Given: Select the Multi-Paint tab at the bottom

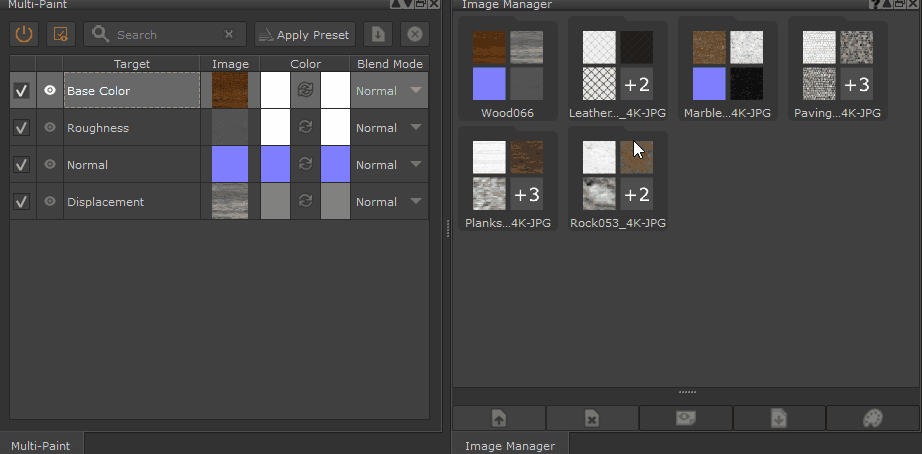Looking at the screenshot, I should tap(40, 445).
